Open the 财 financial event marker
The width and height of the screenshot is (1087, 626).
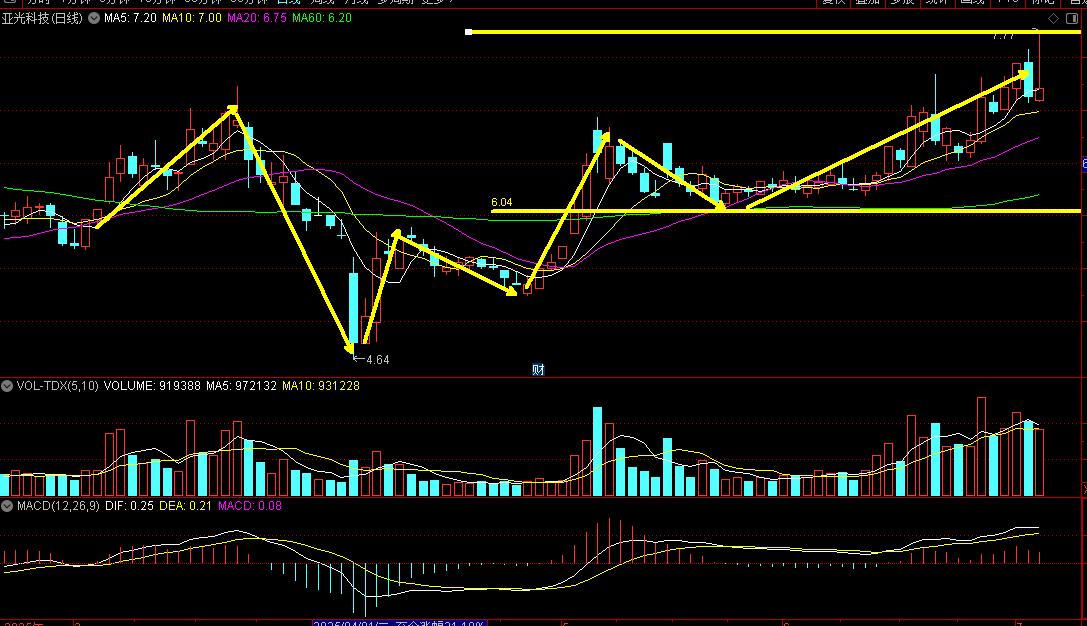[538, 369]
